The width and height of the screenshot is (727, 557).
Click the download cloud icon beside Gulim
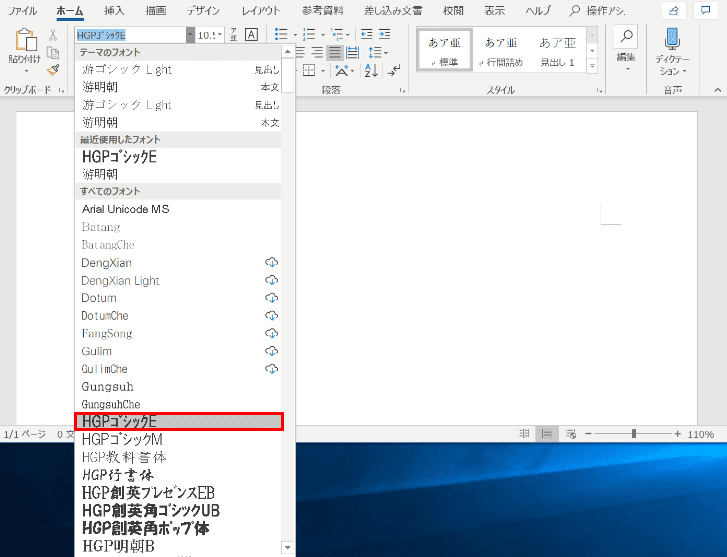pyautogui.click(x=271, y=351)
